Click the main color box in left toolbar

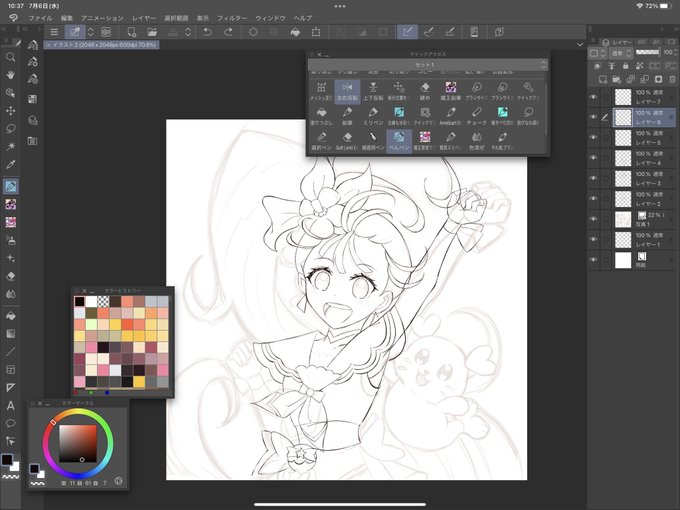[7, 460]
